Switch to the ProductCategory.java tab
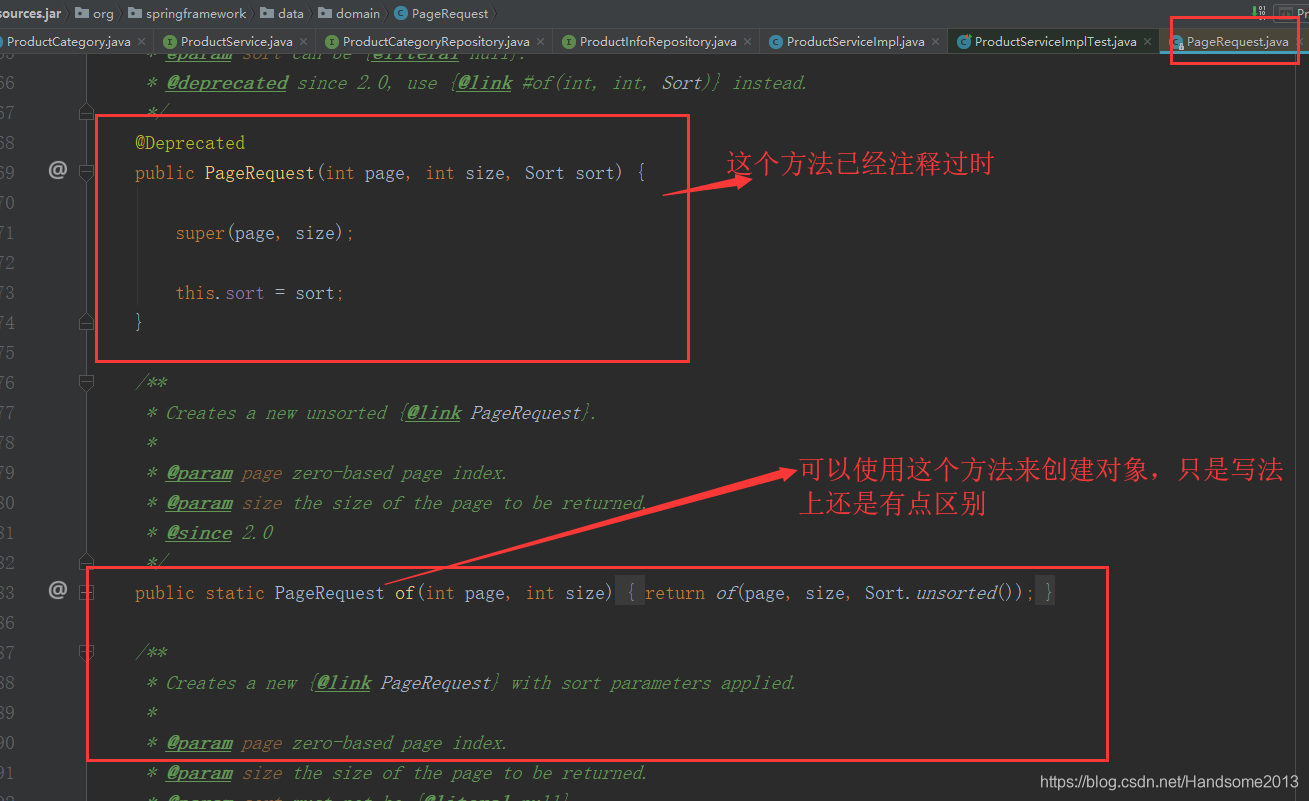The height and width of the screenshot is (801, 1309). point(69,42)
